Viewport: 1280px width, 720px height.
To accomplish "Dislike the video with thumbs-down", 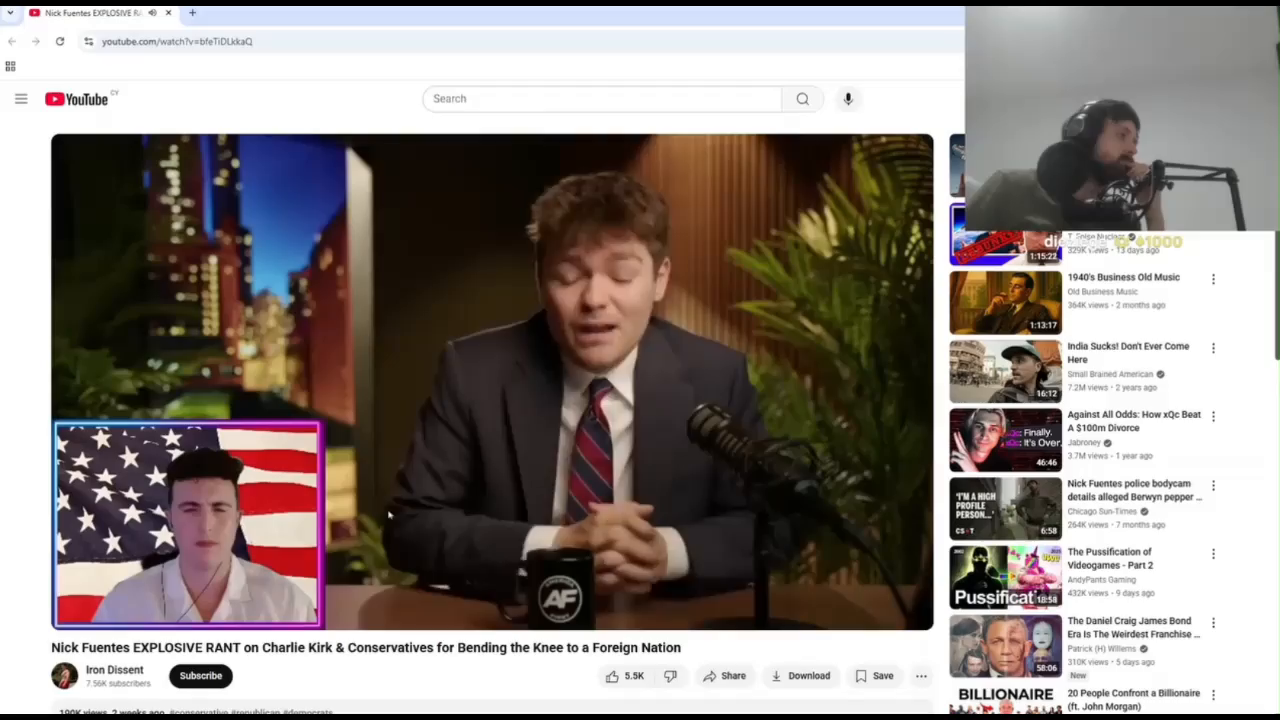I will 670,676.
